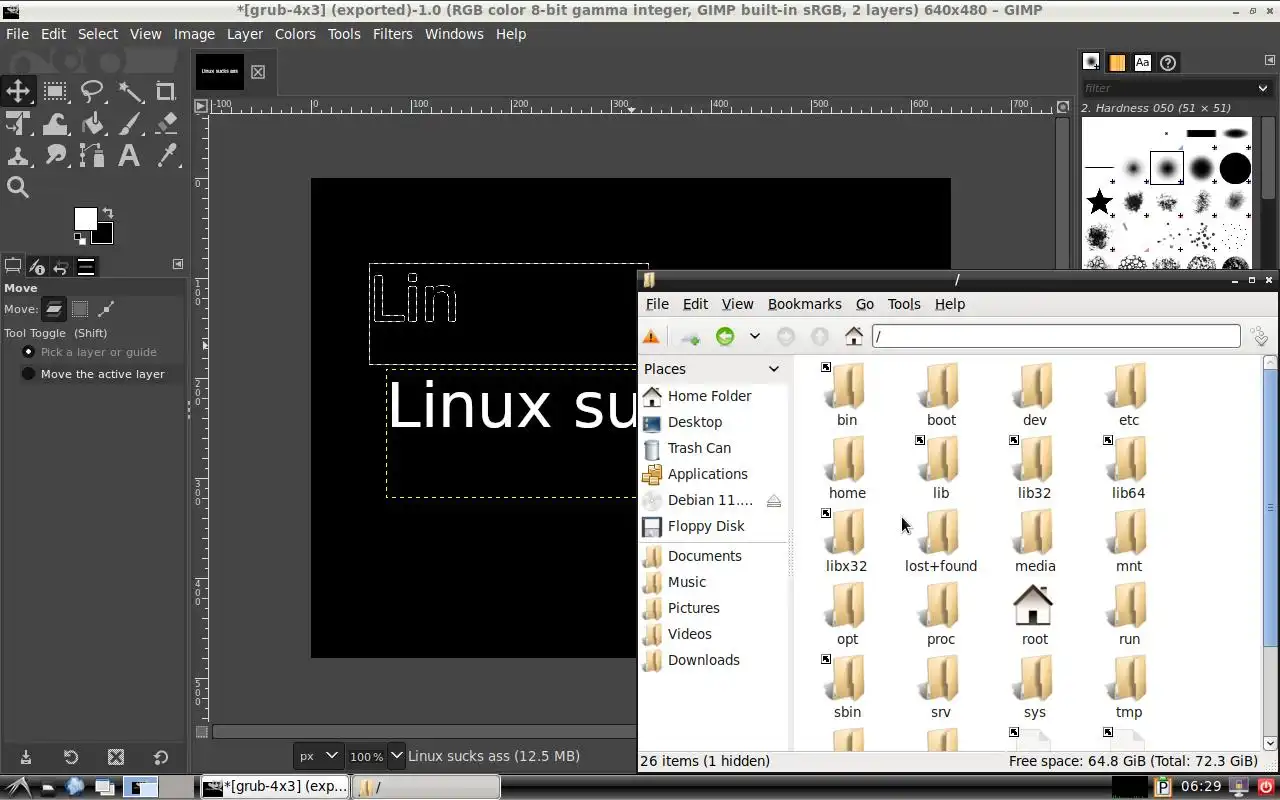The height and width of the screenshot is (800, 1280).
Task: Select the Eraser tool
Action: (x=166, y=124)
